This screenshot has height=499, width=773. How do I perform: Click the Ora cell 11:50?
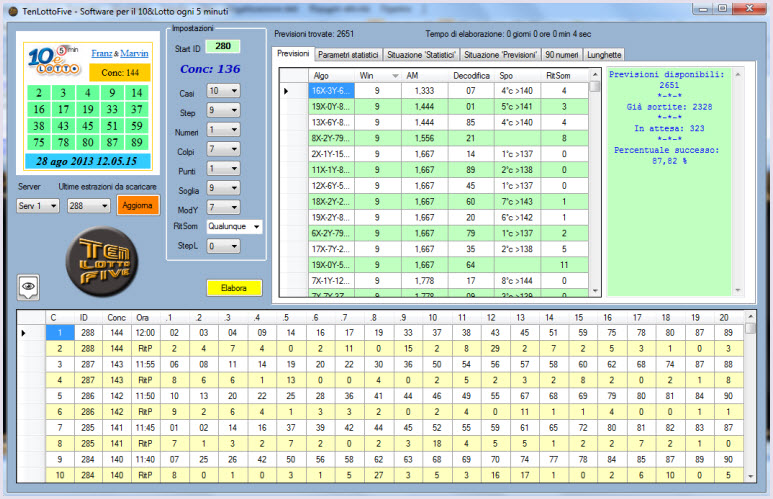(x=145, y=396)
